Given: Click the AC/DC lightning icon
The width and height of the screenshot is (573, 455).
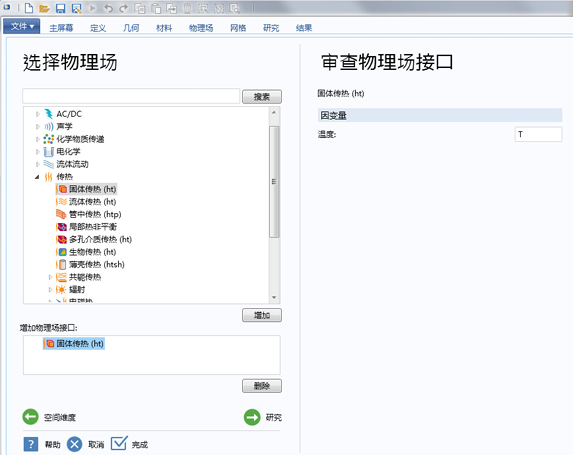Looking at the screenshot, I should 48,114.
